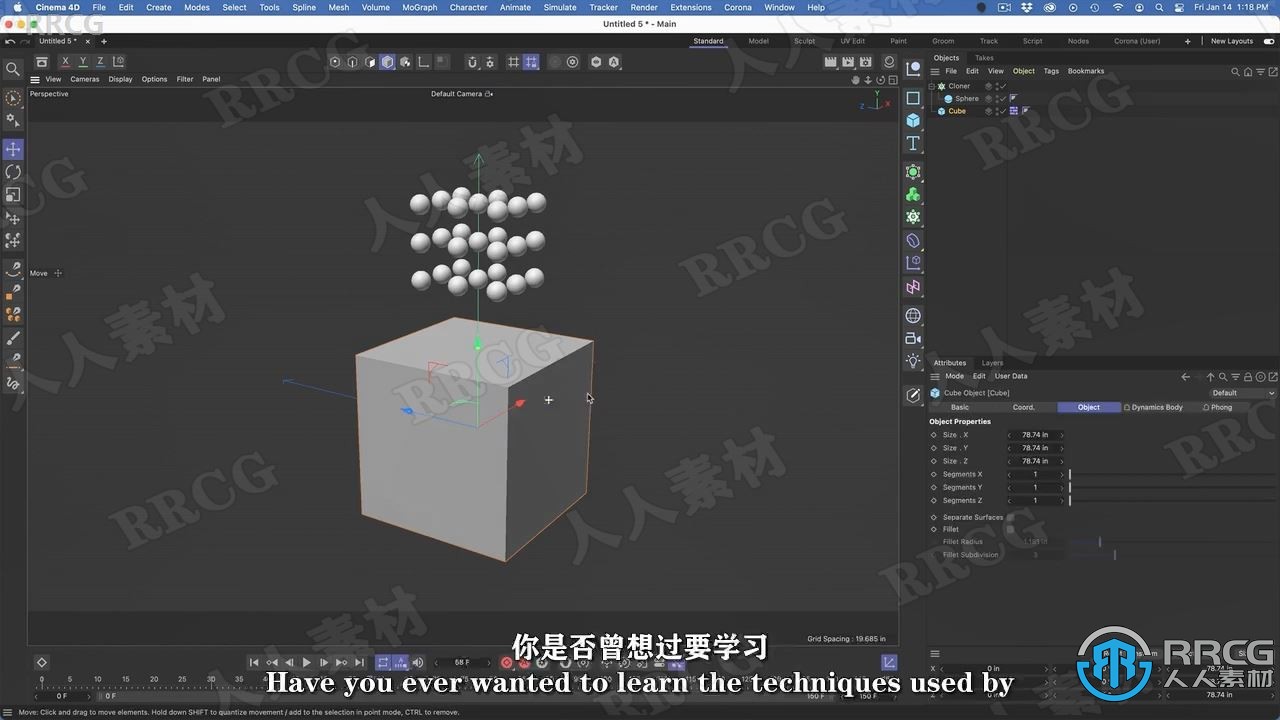Enable the Separate Surfaces checkbox

coord(1010,517)
